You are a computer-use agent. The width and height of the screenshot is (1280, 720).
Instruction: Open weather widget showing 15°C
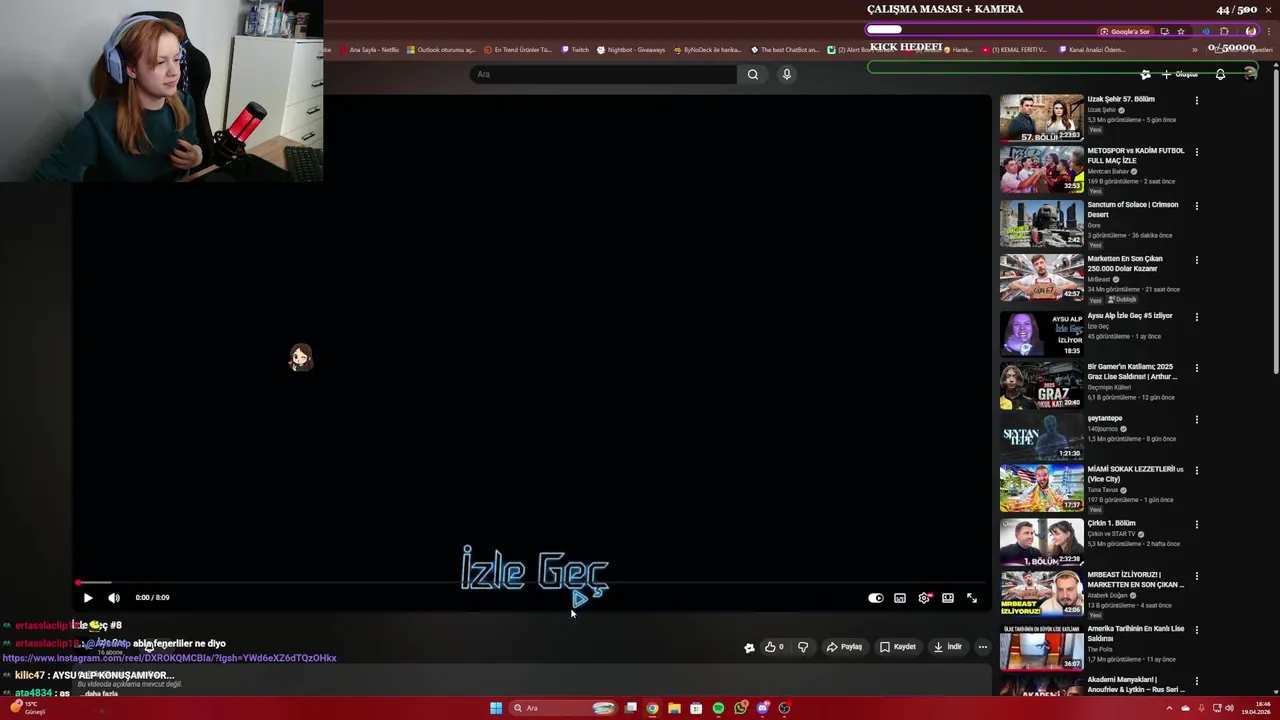pos(26,708)
